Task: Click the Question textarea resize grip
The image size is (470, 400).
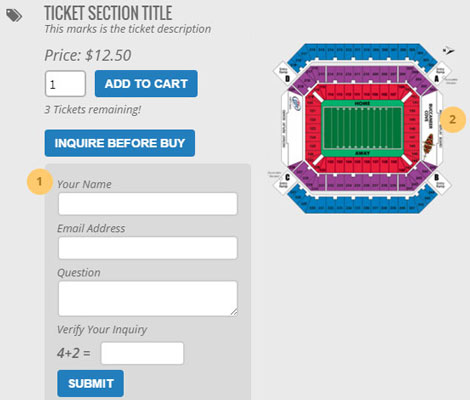Action: [x=234, y=312]
